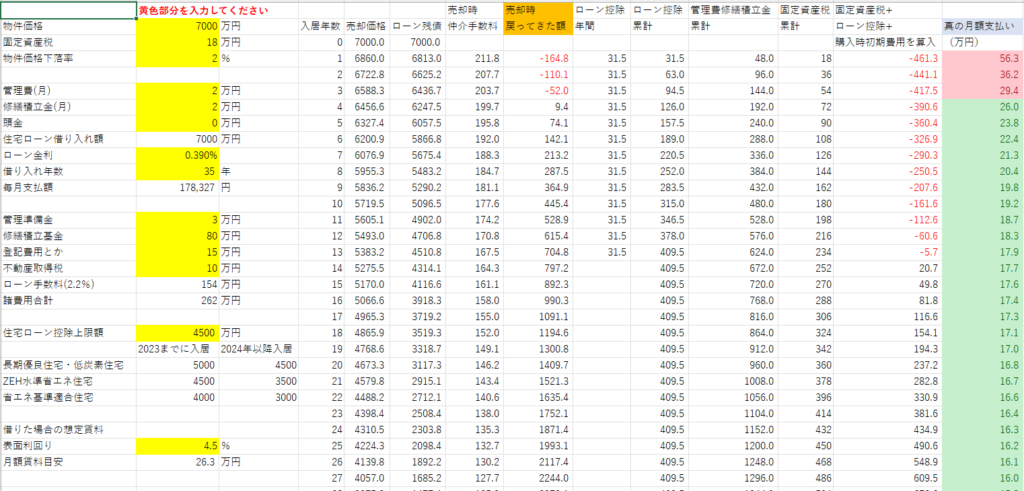Screen dimensions: 1024x491
Task: Select the 諸費用合計 value cell showing 262
Action: (x=178, y=300)
